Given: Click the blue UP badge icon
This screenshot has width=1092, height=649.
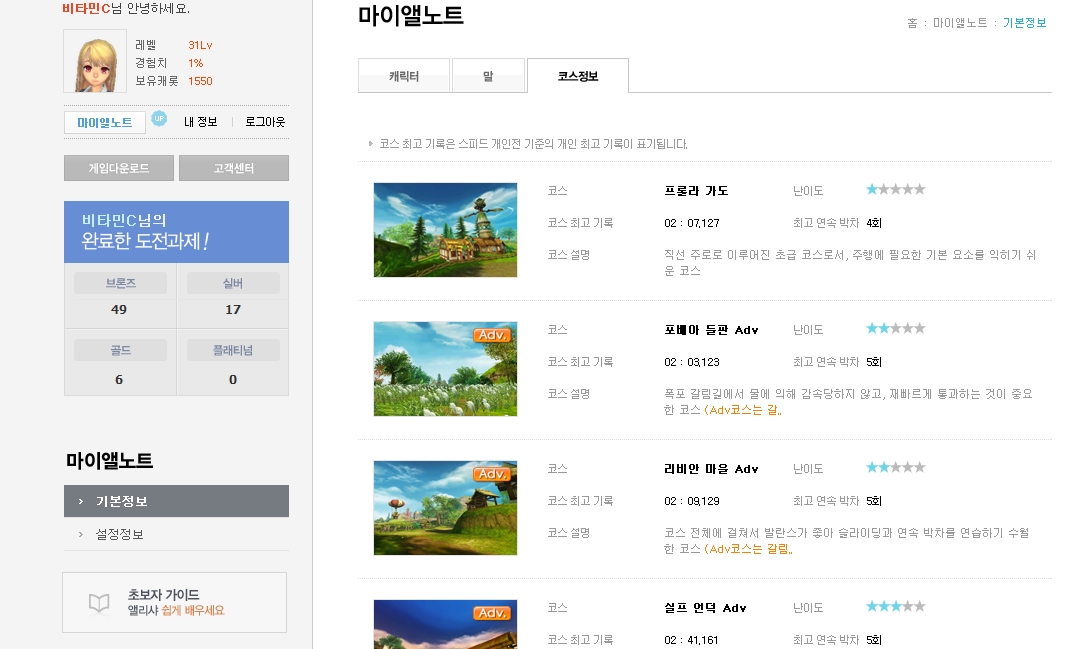Looking at the screenshot, I should click(159, 118).
